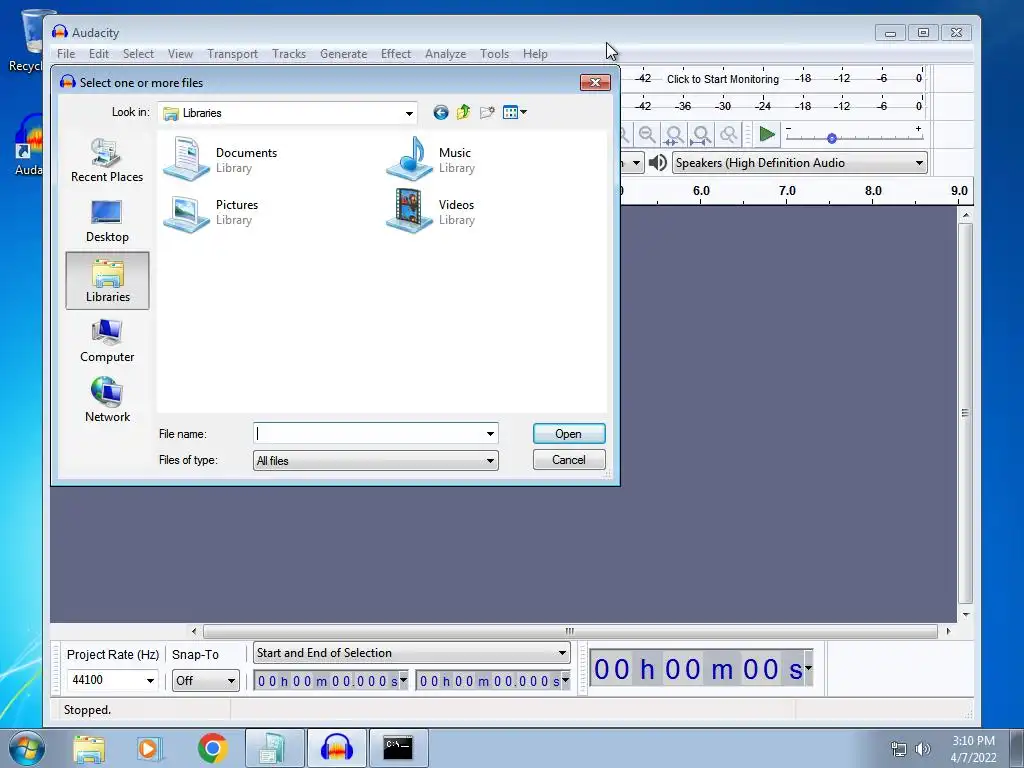
Task: Open the Edit menu
Action: pos(99,54)
